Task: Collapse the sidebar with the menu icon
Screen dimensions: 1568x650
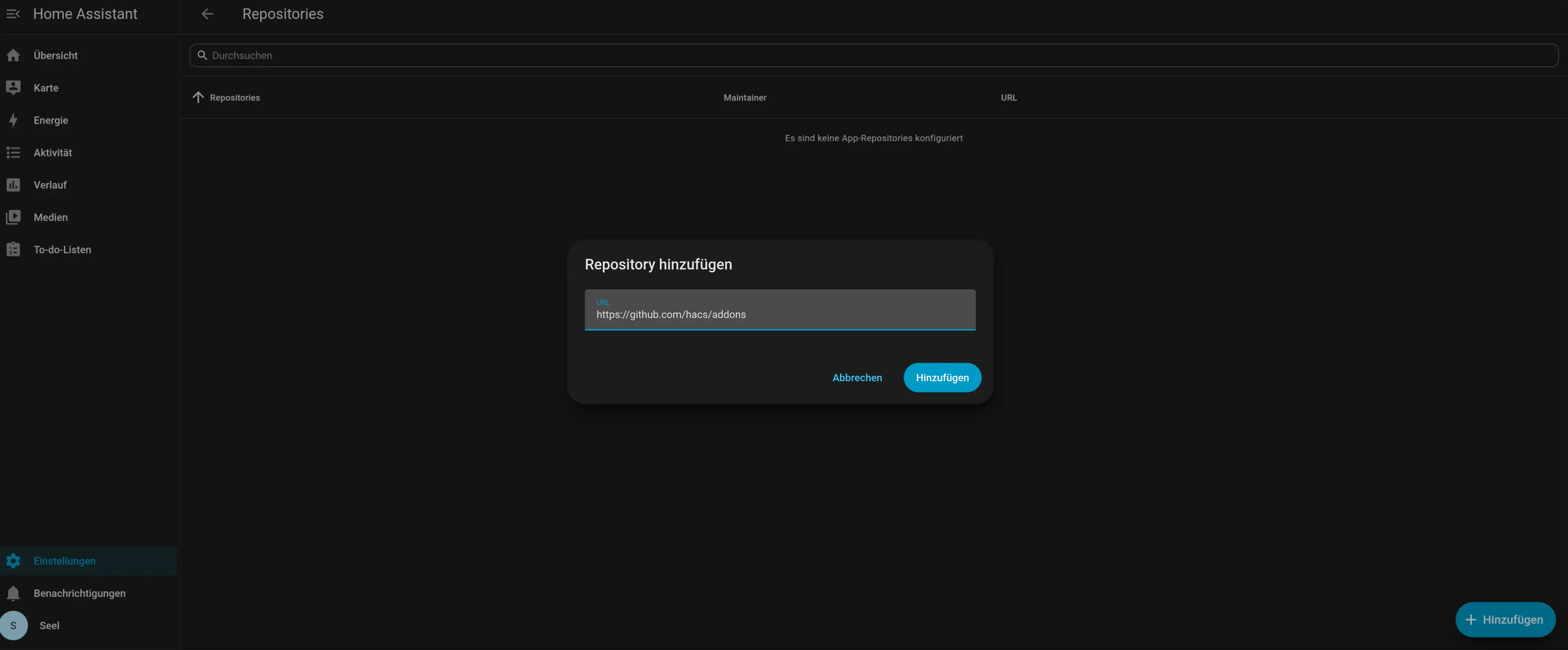Action: coord(13,13)
